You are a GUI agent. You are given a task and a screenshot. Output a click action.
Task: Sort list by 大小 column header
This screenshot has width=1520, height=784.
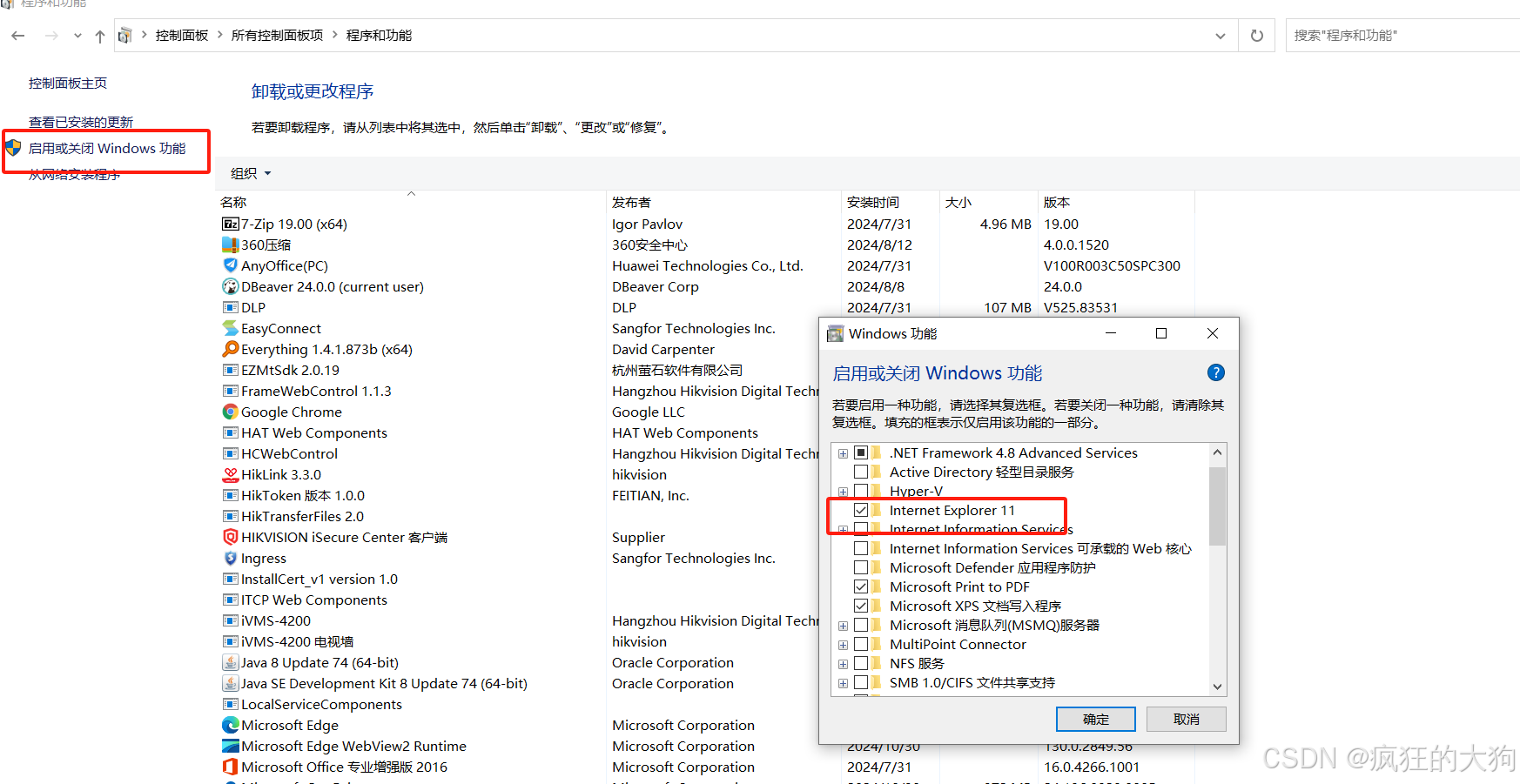pos(989,202)
